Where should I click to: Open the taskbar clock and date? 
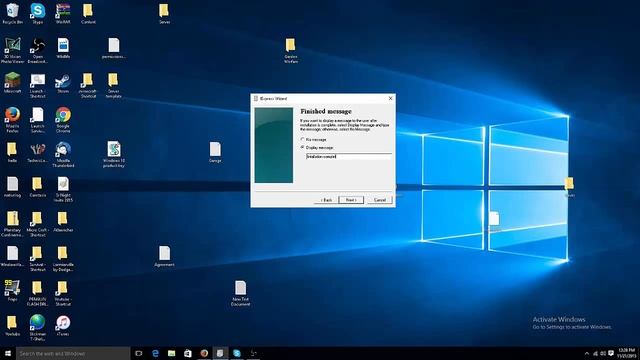click(x=627, y=353)
